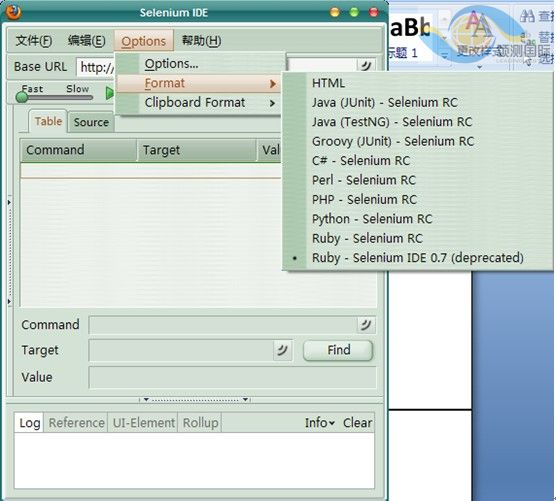Viewport: 556px width, 501px height.
Task: Open the Format submenu entry
Action: pos(199,83)
